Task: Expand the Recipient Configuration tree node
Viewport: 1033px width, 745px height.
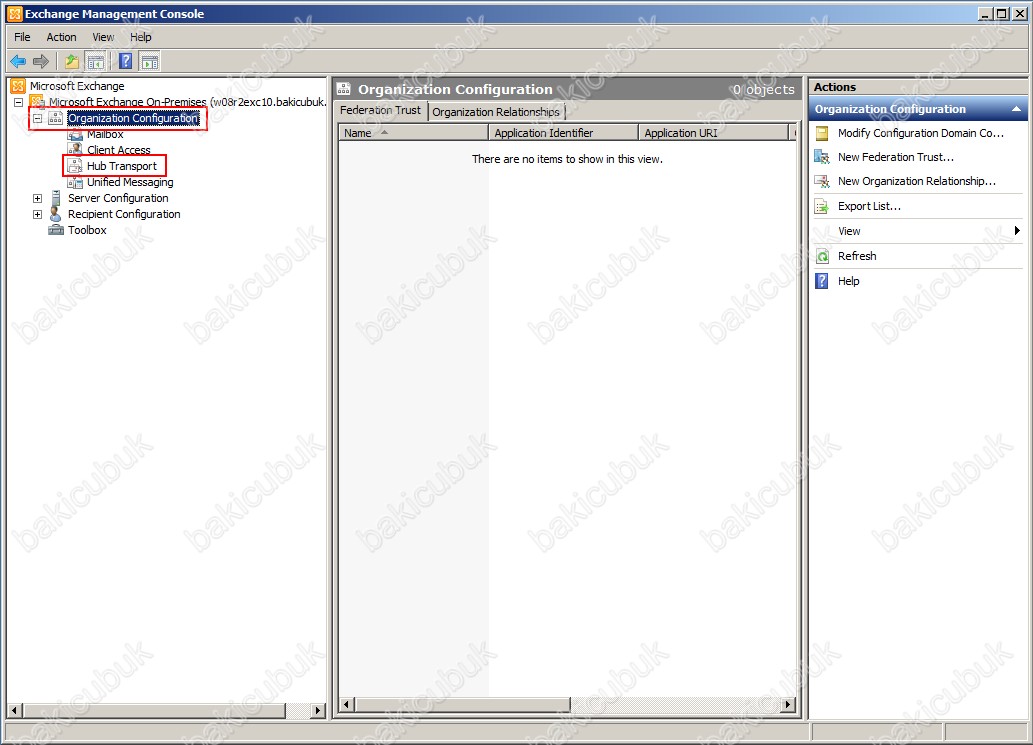Action: point(38,214)
